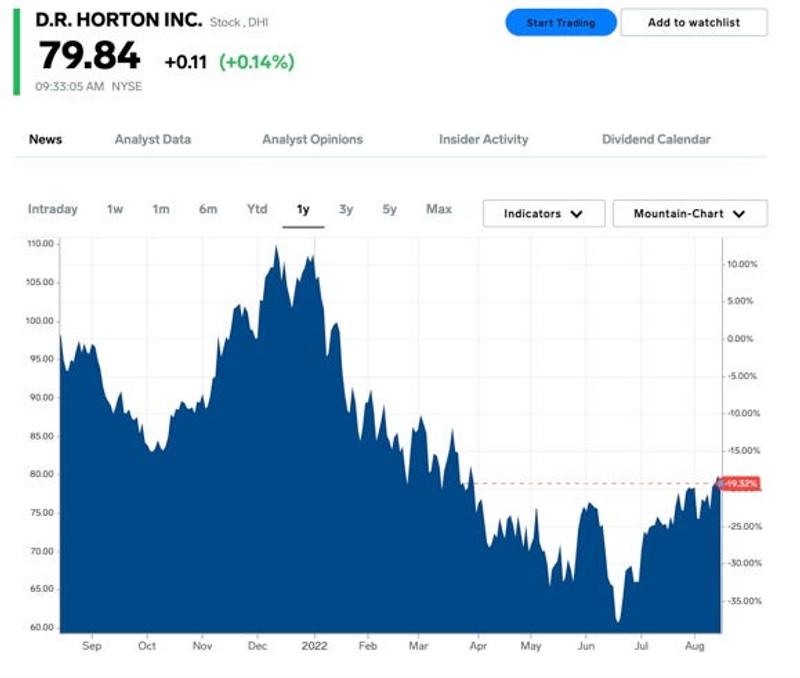
Task: Show the Max chart range
Action: tap(439, 209)
